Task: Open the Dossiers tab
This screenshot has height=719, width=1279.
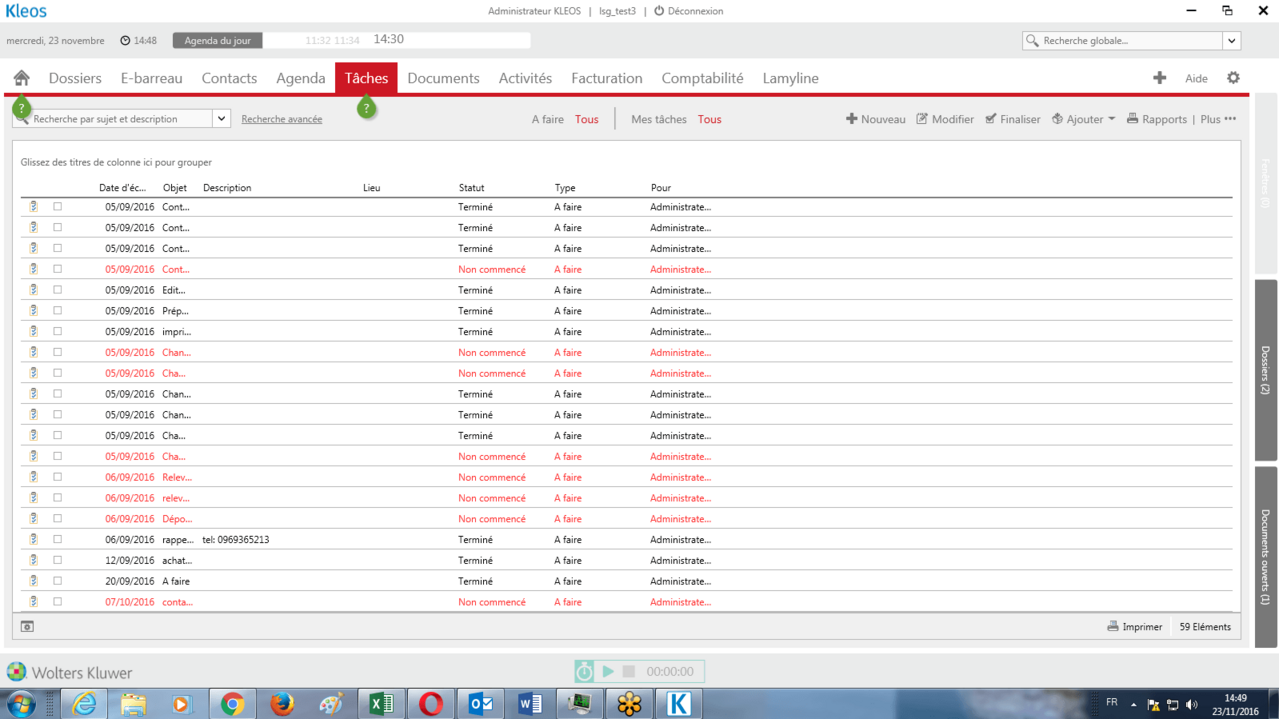Action: coord(75,78)
